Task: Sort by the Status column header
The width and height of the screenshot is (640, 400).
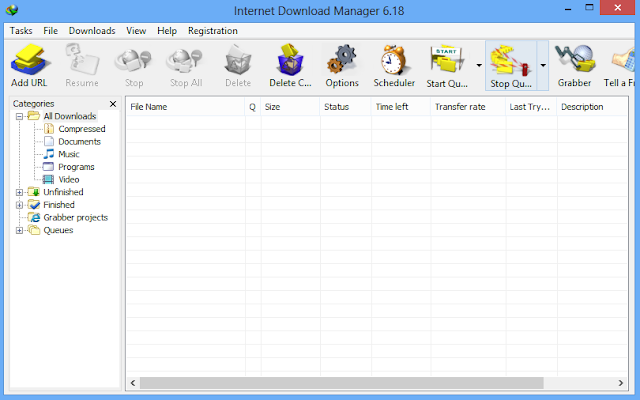Action: pos(346,107)
